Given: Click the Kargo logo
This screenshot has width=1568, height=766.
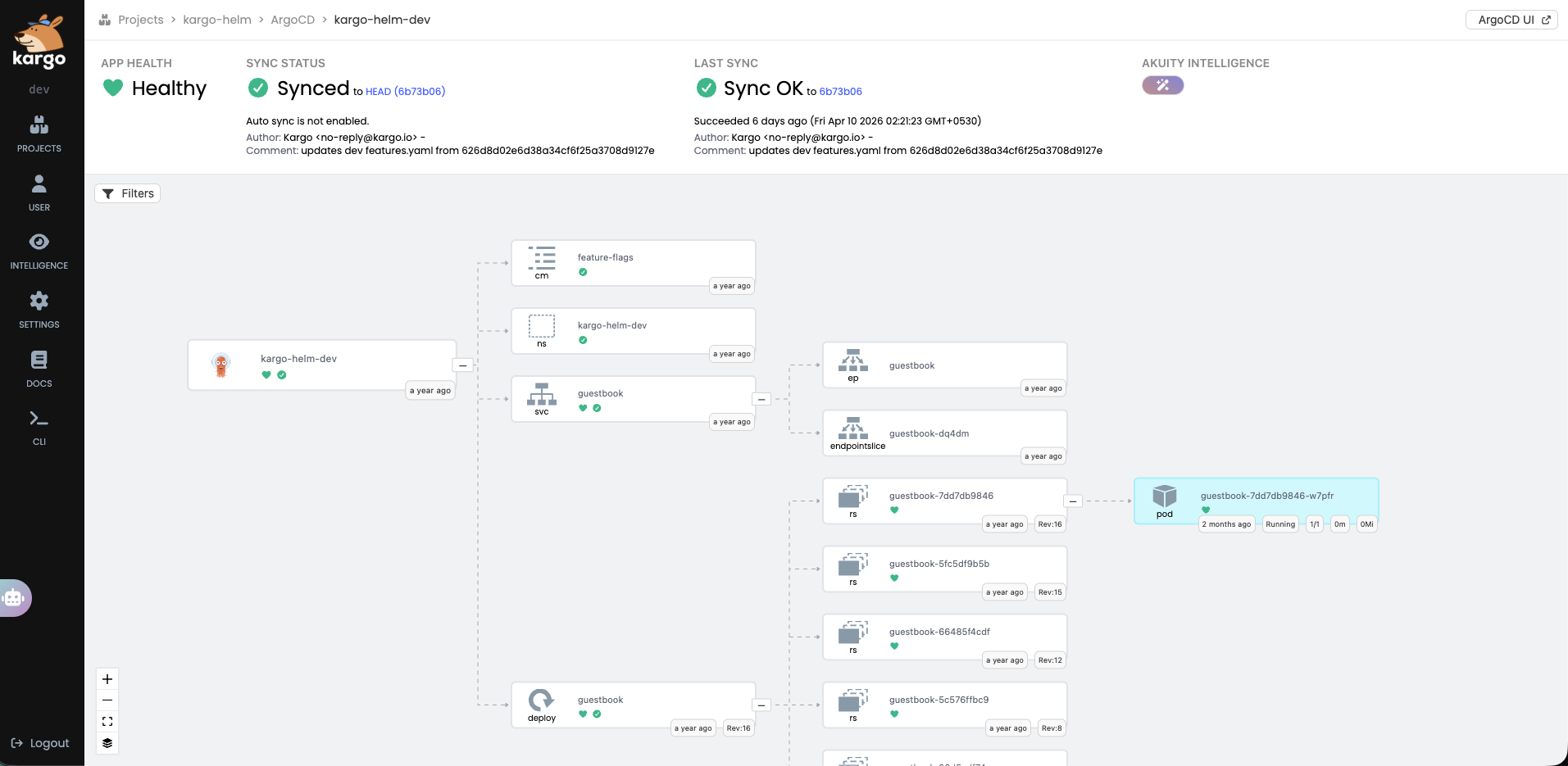Looking at the screenshot, I should [39, 43].
